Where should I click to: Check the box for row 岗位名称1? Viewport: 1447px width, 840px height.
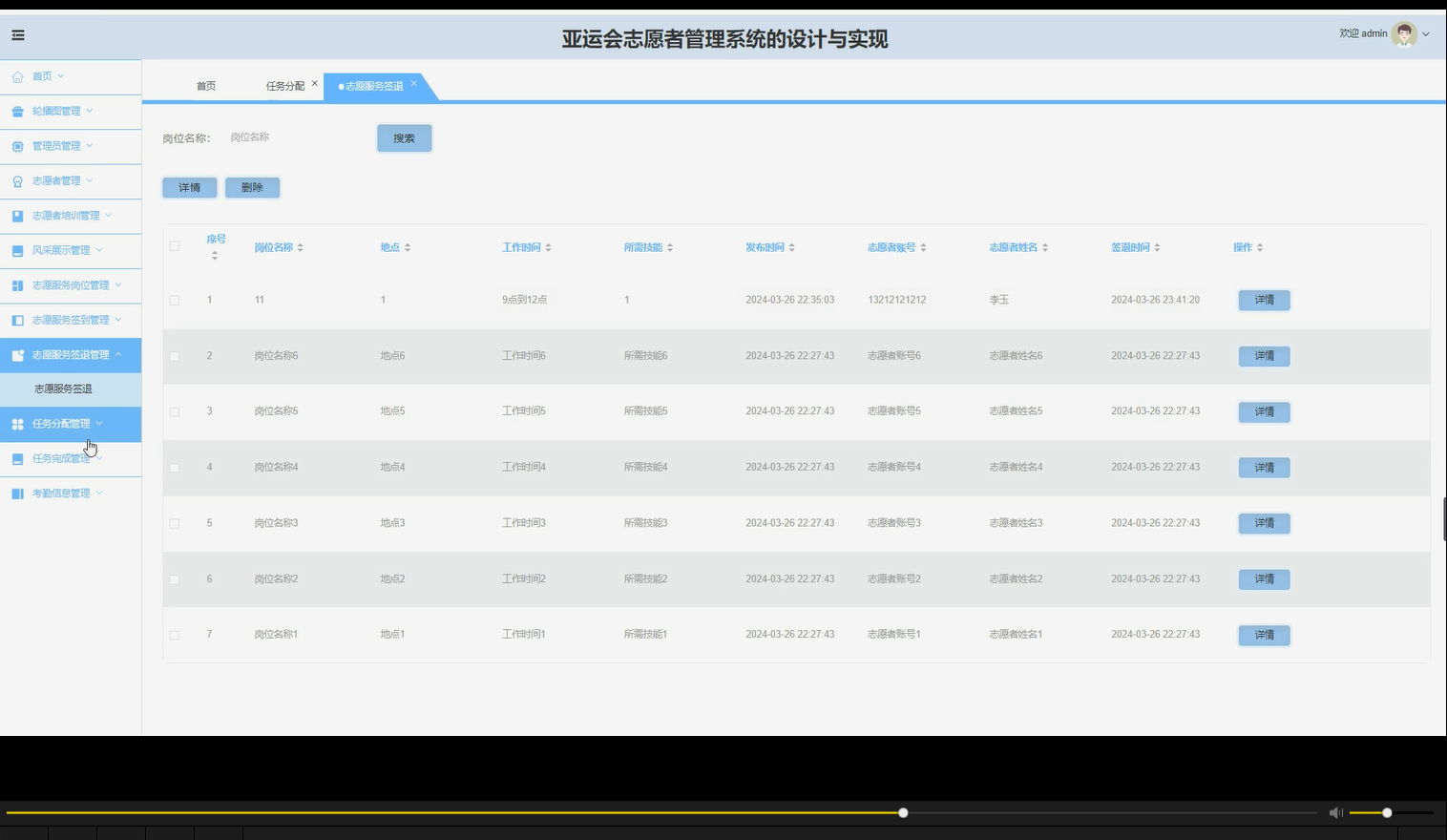point(175,636)
